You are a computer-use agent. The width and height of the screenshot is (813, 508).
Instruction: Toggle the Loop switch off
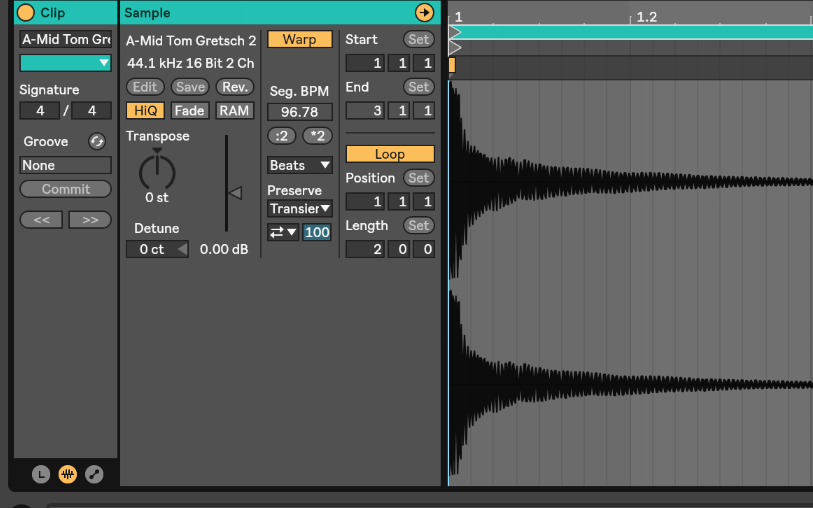389,154
